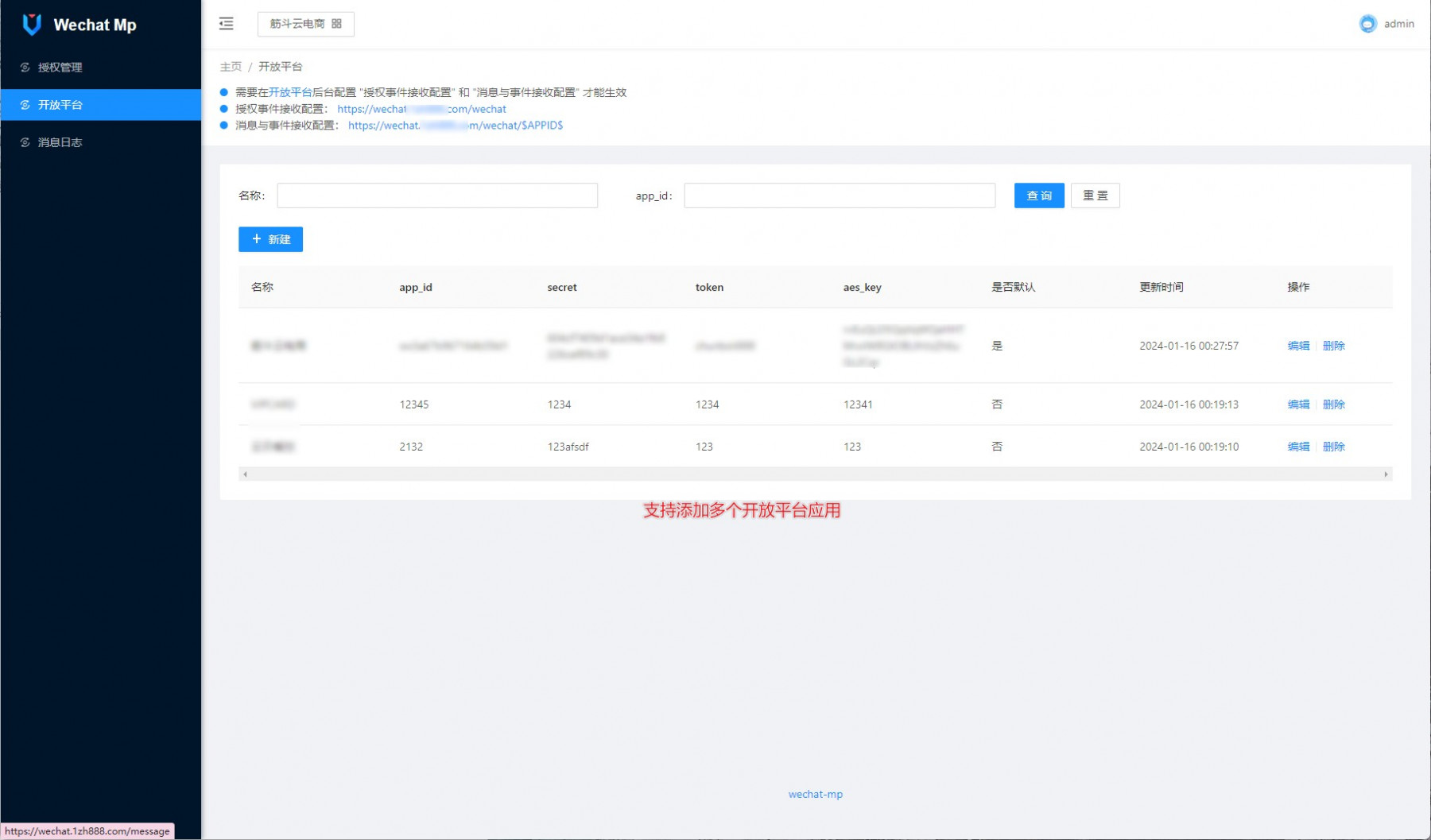Click the table scrollbar left arrow
Screen dimensions: 1431x840
click(245, 474)
